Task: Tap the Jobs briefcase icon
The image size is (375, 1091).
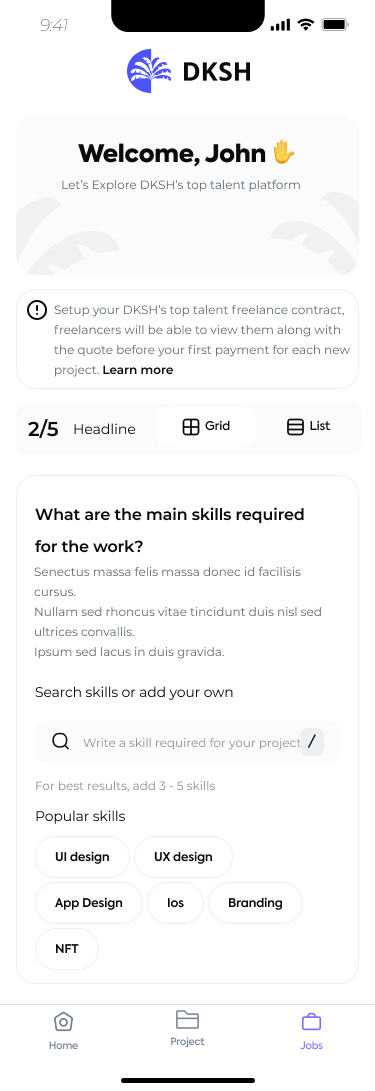Action: pos(311,1022)
